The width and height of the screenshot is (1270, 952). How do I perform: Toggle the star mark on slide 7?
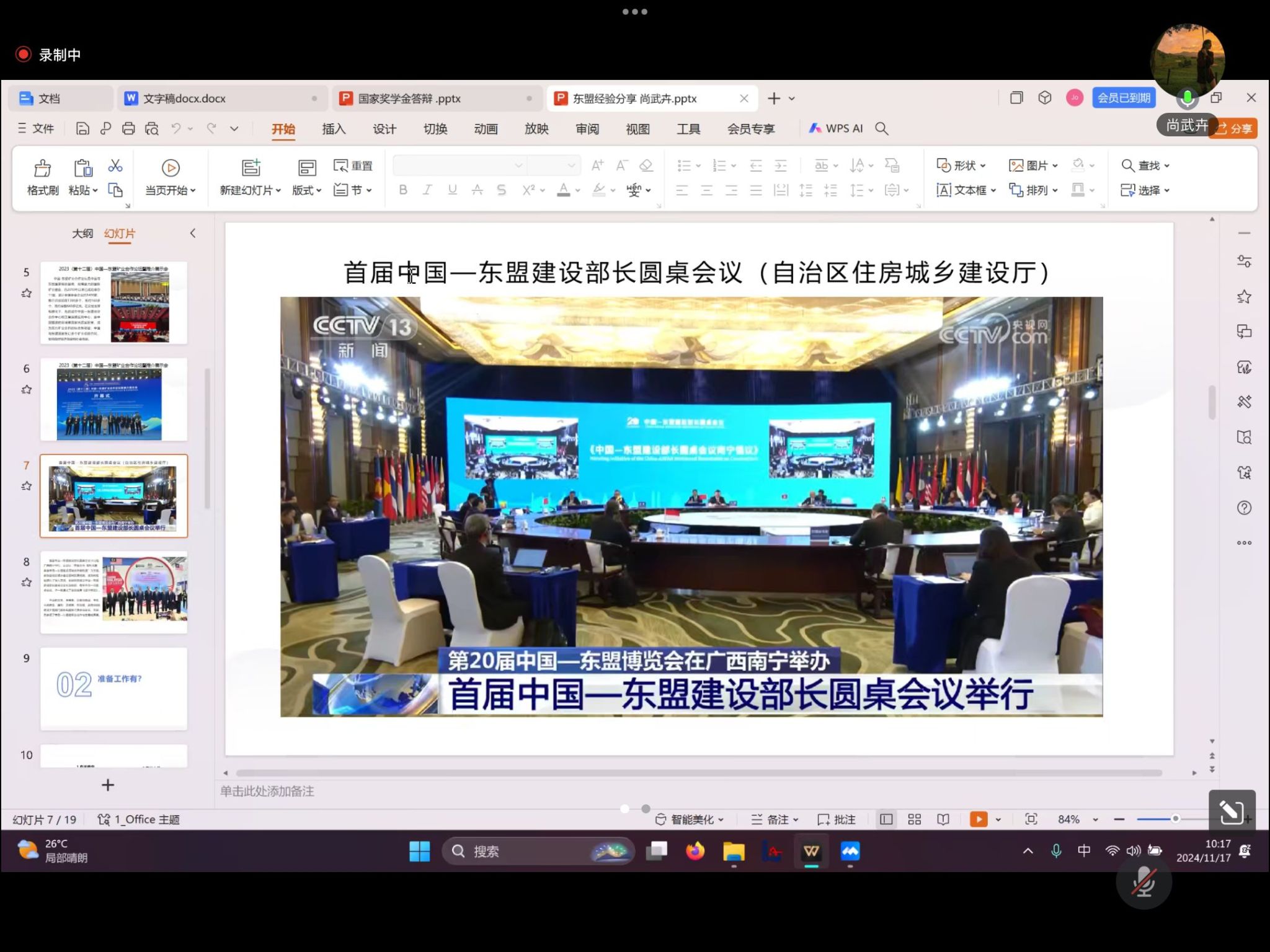coord(26,486)
